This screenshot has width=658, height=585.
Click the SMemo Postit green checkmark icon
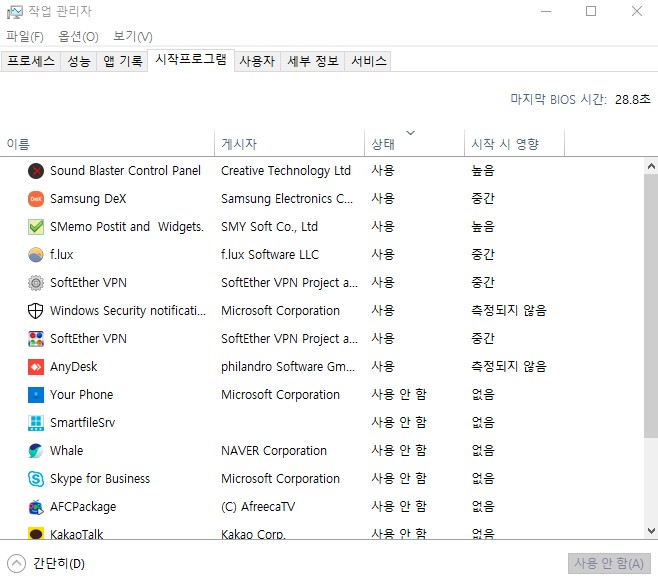pos(36,227)
